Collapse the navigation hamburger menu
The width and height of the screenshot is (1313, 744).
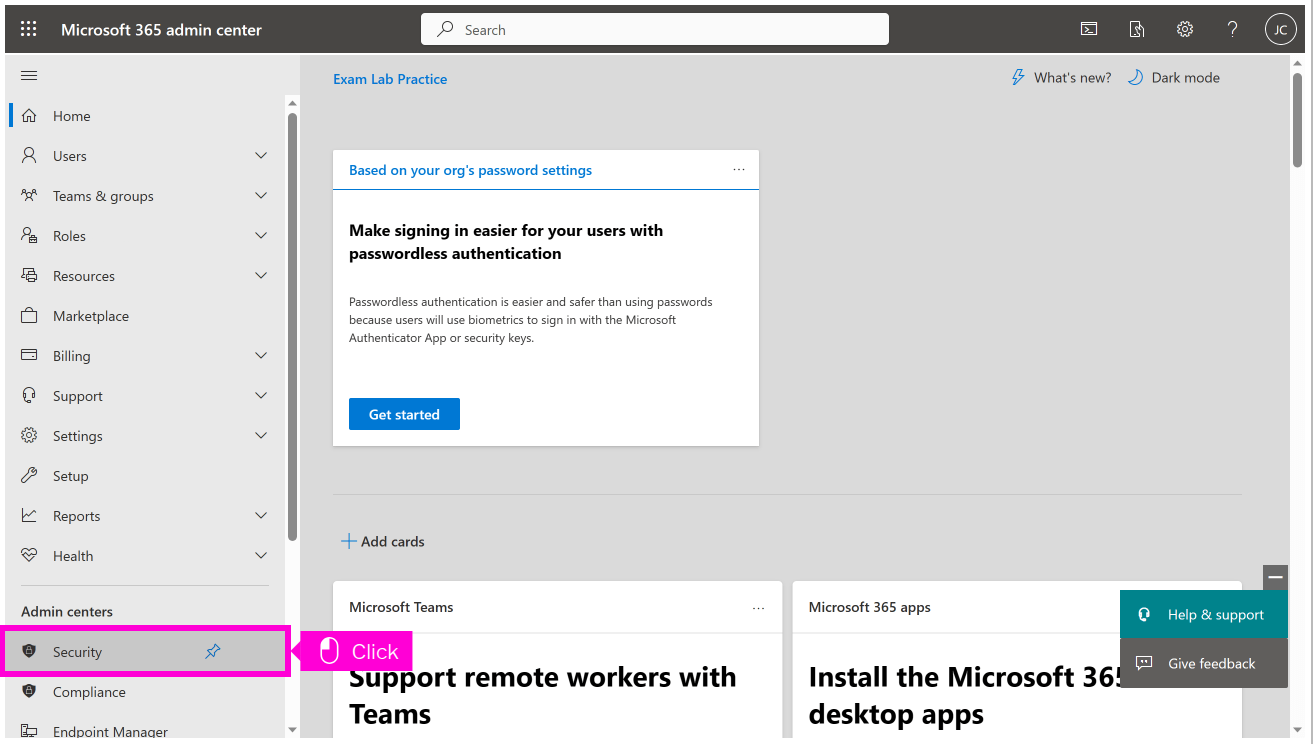29,76
